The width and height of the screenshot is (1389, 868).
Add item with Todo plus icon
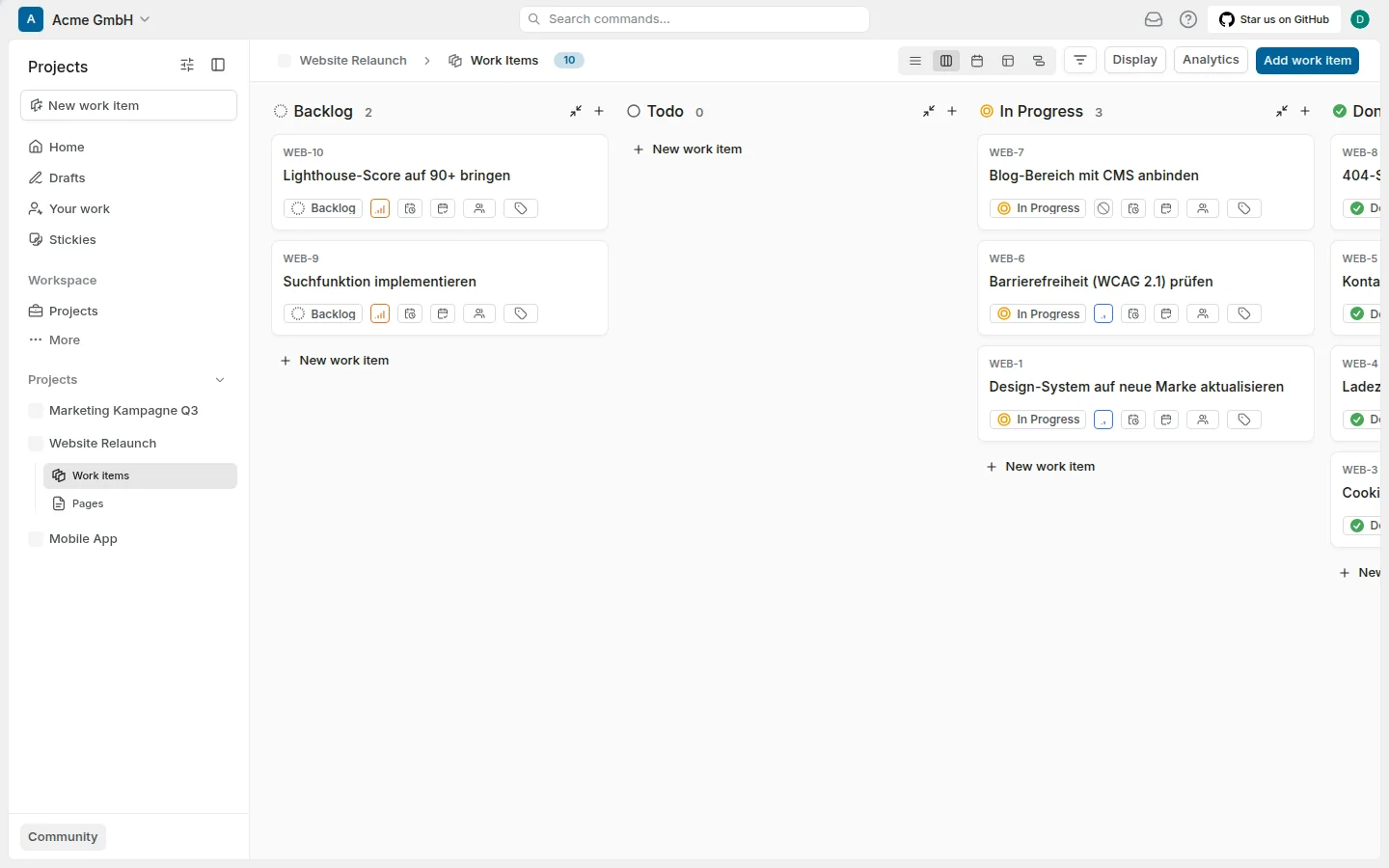click(x=952, y=112)
